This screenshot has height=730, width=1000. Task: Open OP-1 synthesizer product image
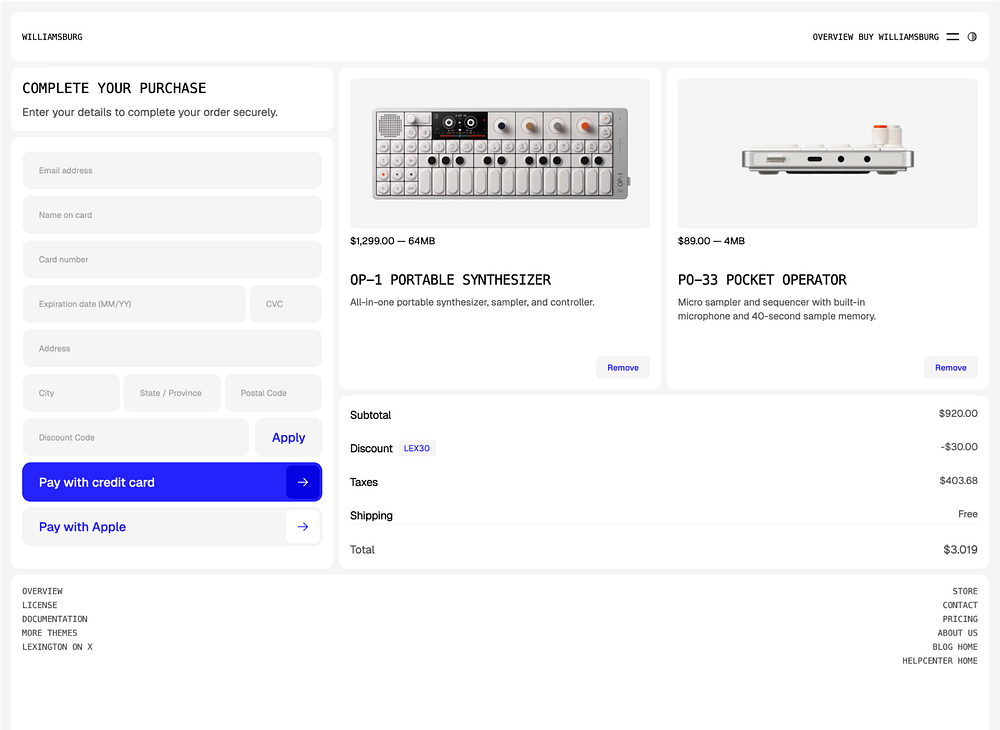point(500,154)
